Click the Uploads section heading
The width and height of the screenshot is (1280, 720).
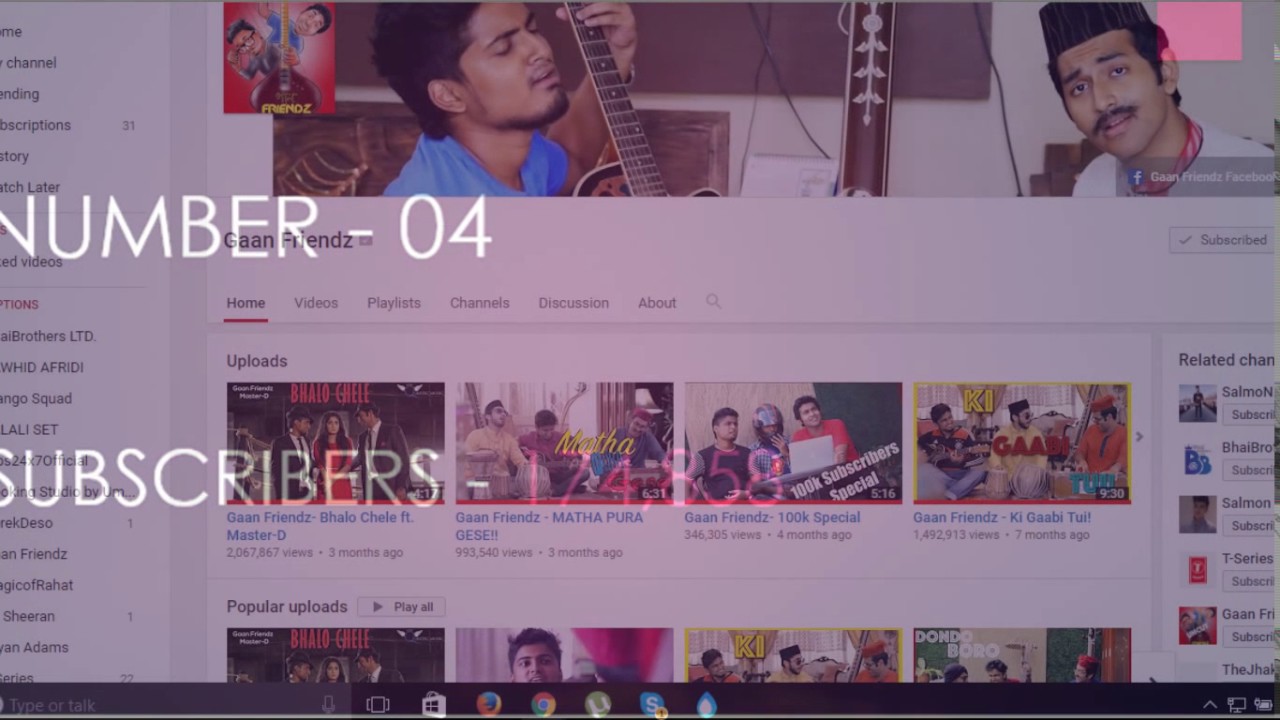(257, 361)
